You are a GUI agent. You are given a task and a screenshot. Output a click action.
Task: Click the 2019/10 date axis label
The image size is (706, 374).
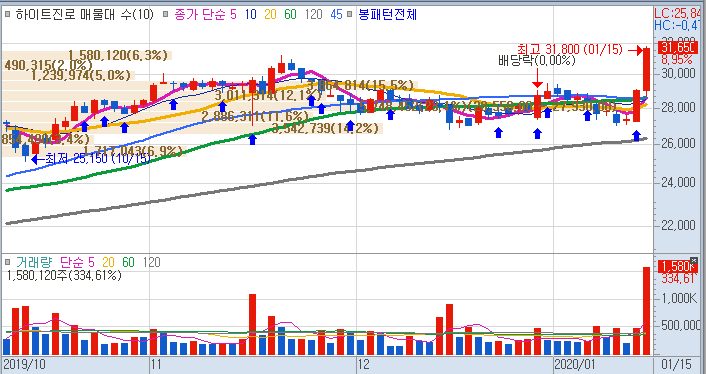pos(23,364)
